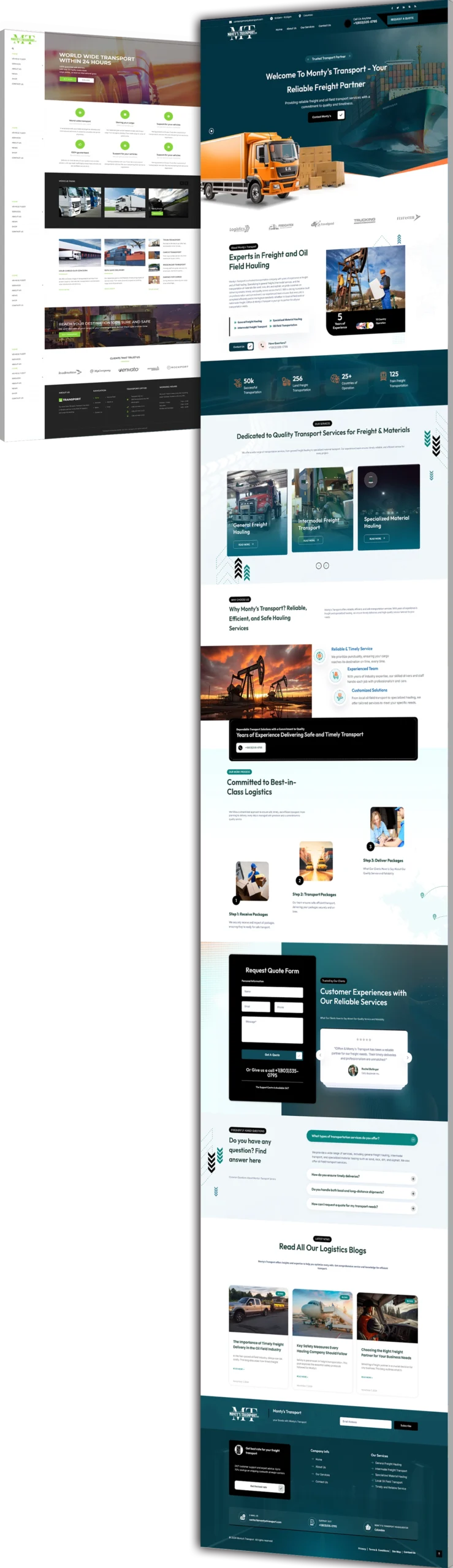This screenshot has height=1568, width=453.
Task: Go to previous testimonial with left arrow
Action: click(319, 1055)
